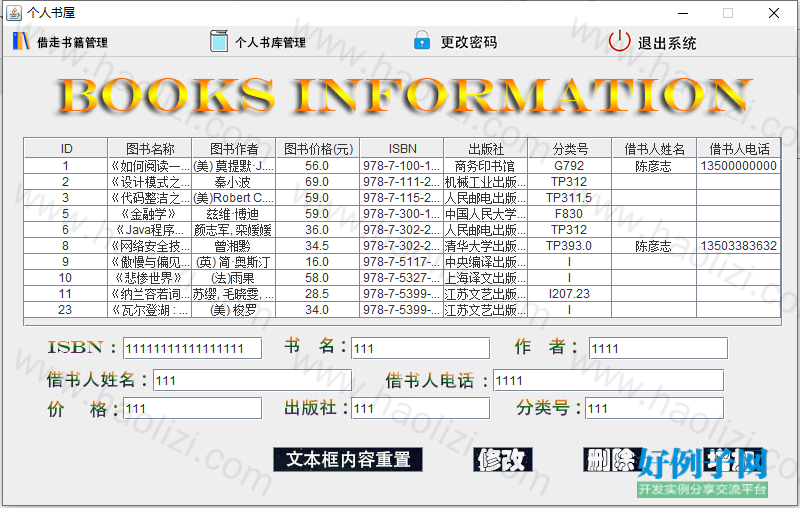Click the 文本框内容重置 button

point(348,460)
